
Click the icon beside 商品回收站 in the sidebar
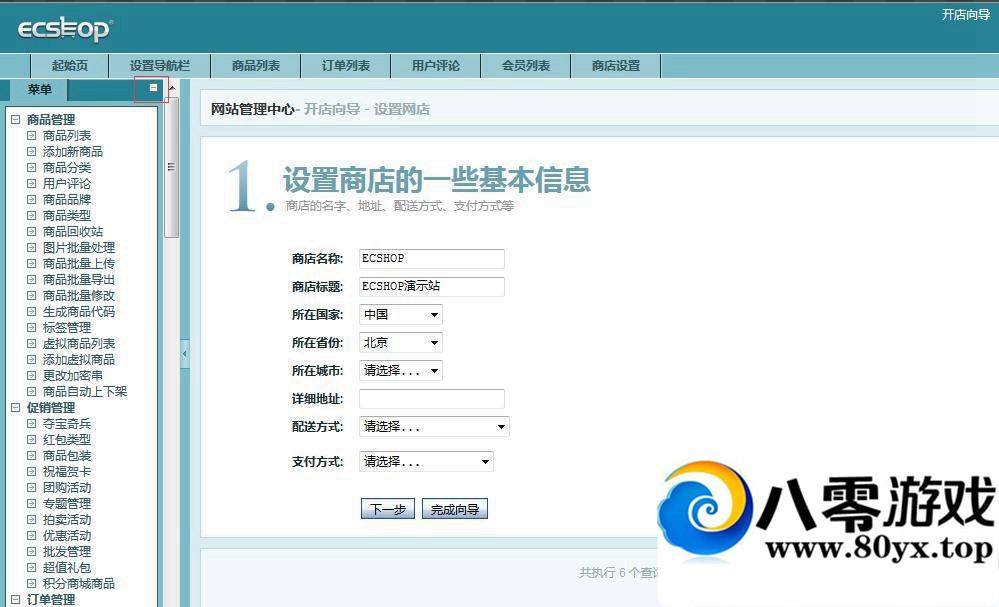coord(32,232)
